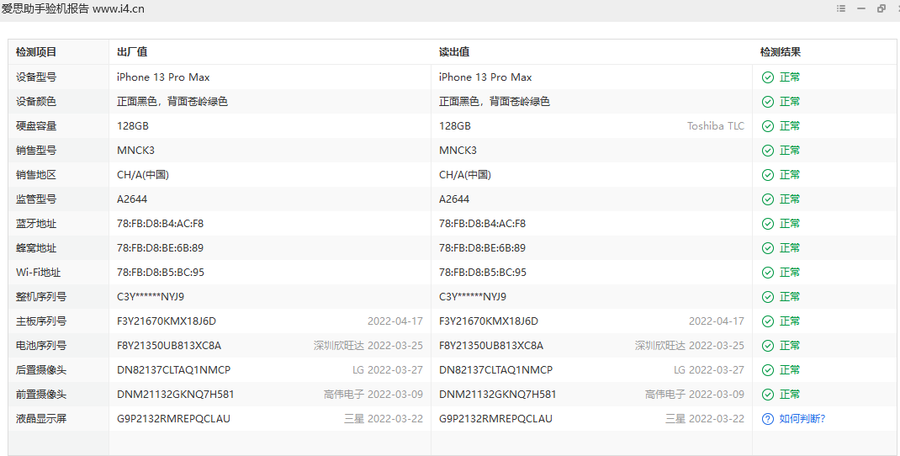The height and width of the screenshot is (456, 900).
Task: Click 78:FB:D8:BE:6B:89 in the 读出值 column
Action: 482,248
